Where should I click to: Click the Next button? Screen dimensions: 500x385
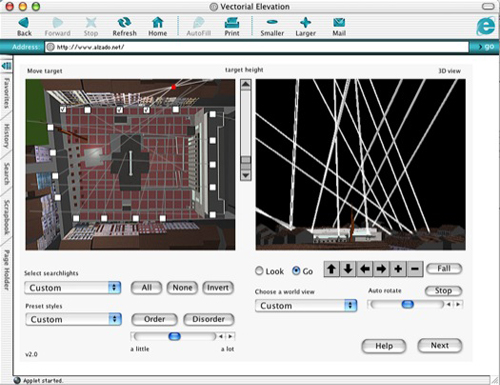click(440, 345)
